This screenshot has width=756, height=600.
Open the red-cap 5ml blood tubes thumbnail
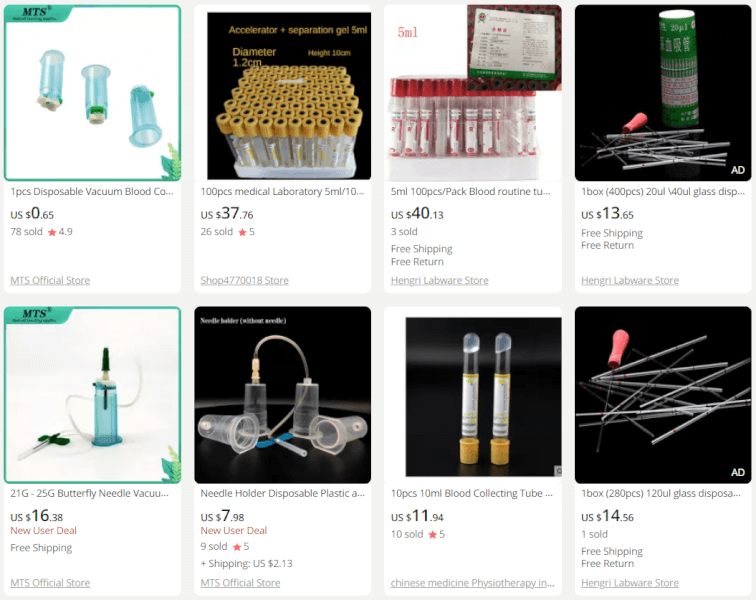click(x=472, y=93)
